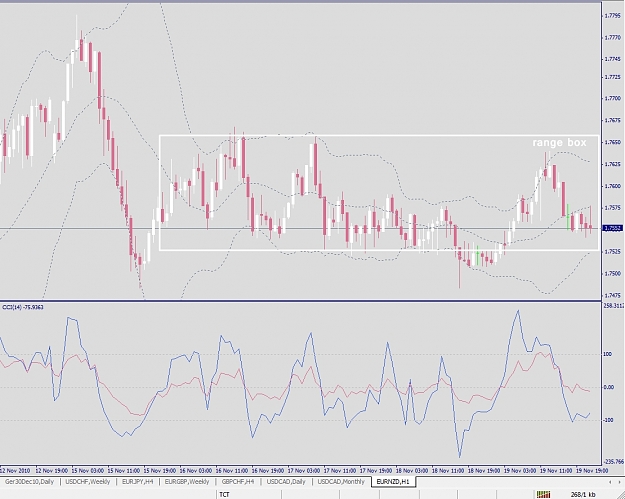The image size is (625, 499).
Task: Switch to the EURGBP,Weekly tab
Action: pos(187,481)
